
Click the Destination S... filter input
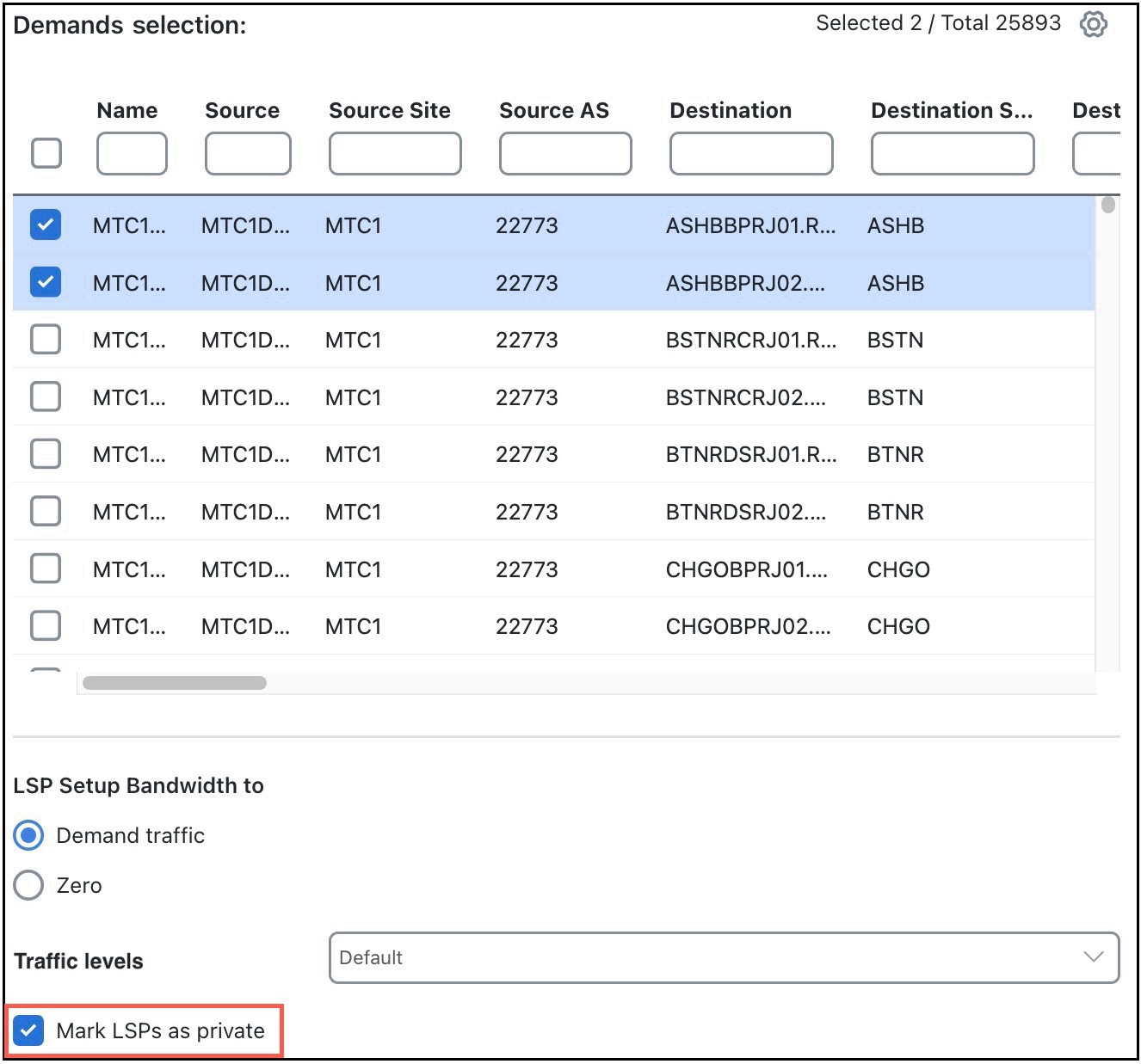[x=953, y=153]
